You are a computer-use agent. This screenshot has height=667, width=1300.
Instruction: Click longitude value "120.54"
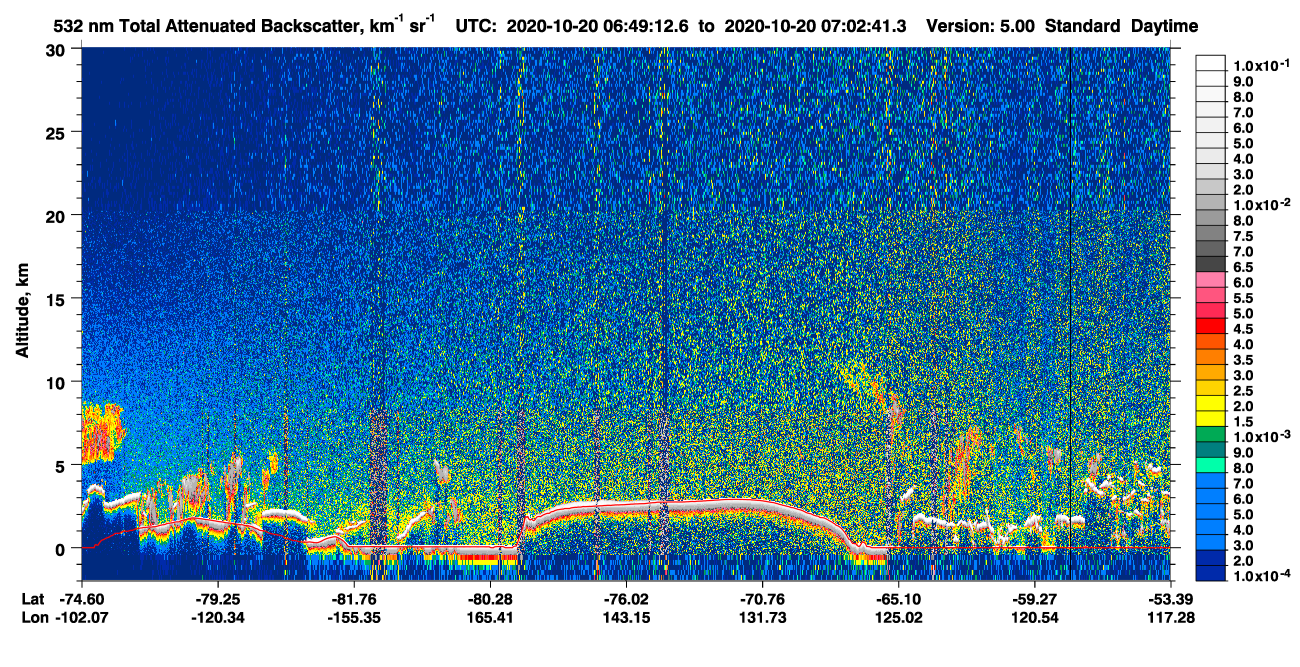1034,618
